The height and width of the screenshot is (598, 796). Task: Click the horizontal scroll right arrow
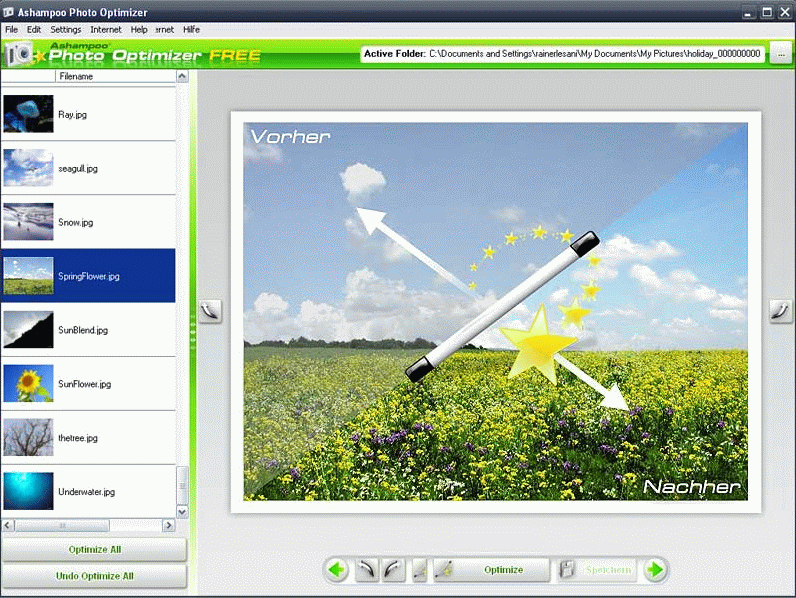[x=169, y=525]
